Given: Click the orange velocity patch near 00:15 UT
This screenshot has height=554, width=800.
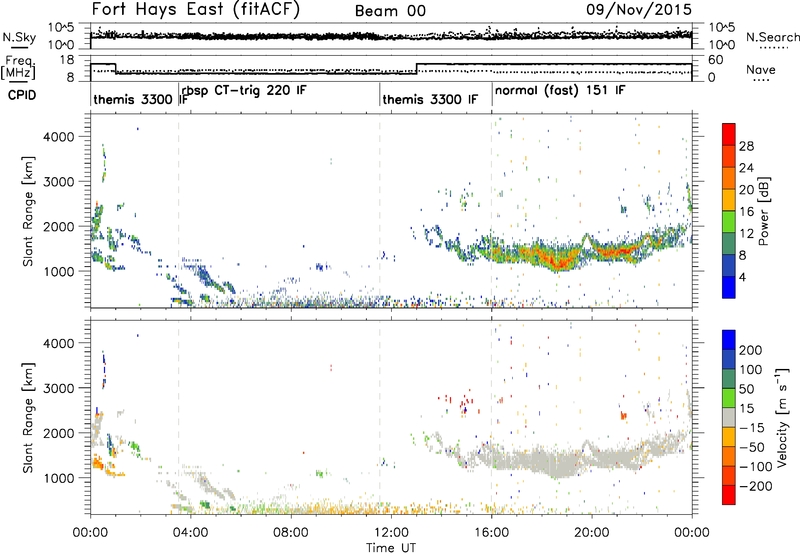Looking at the screenshot, I should (x=97, y=464).
